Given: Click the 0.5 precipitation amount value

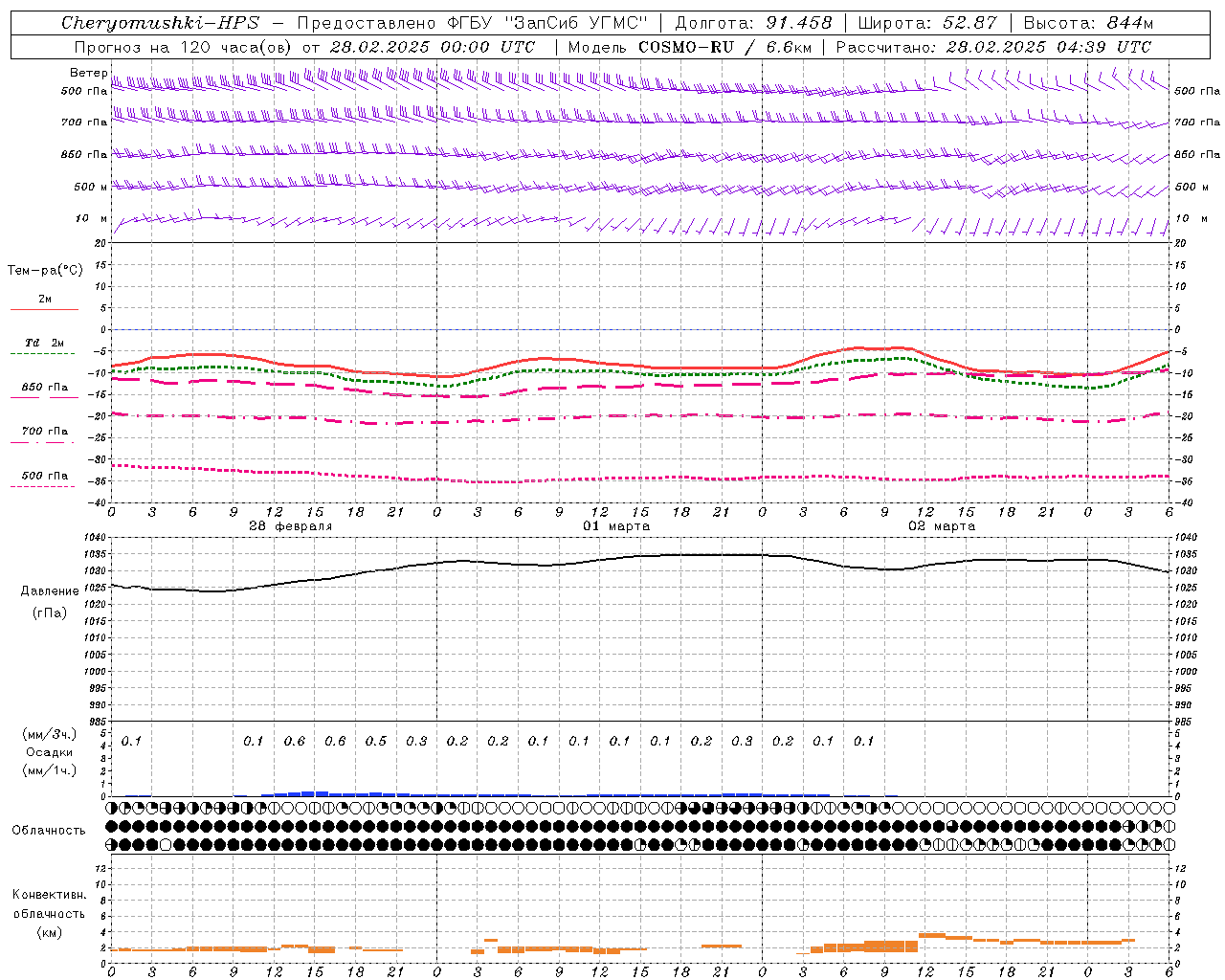Looking at the screenshot, I should pos(376,741).
